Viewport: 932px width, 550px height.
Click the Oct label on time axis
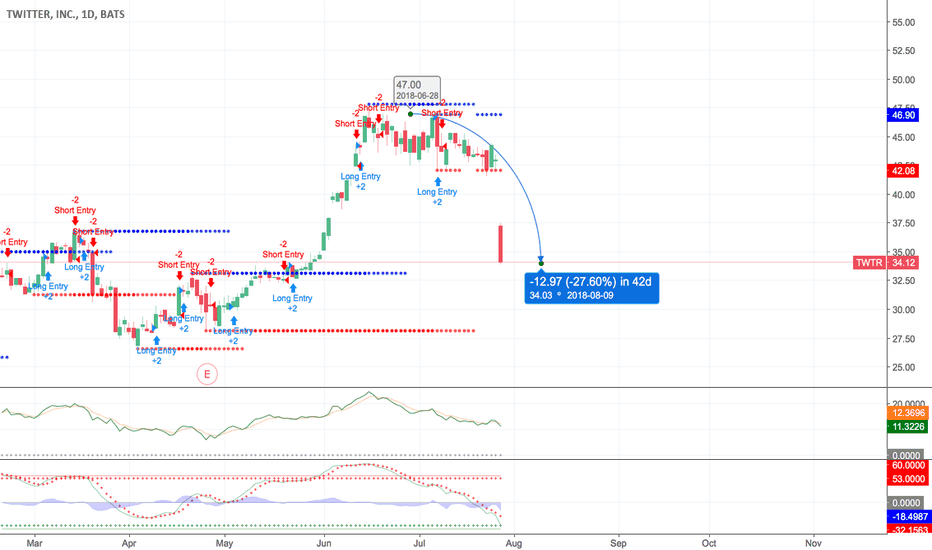pyautogui.click(x=709, y=543)
